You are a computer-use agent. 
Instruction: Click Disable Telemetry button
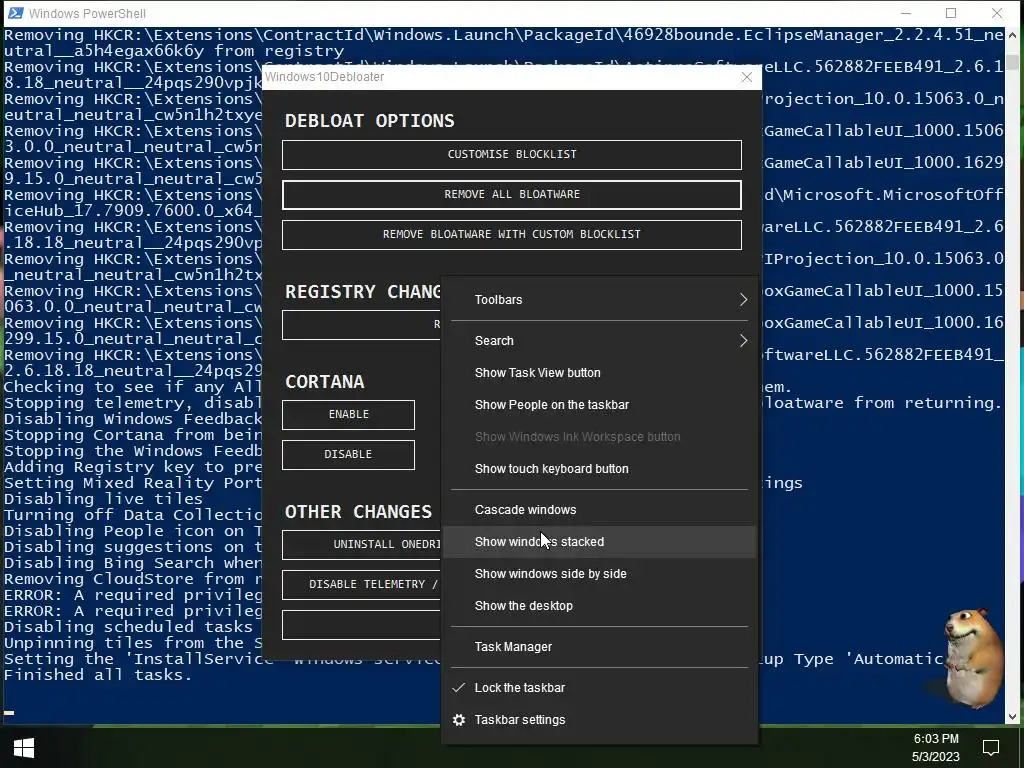pyautogui.click(x=362, y=584)
